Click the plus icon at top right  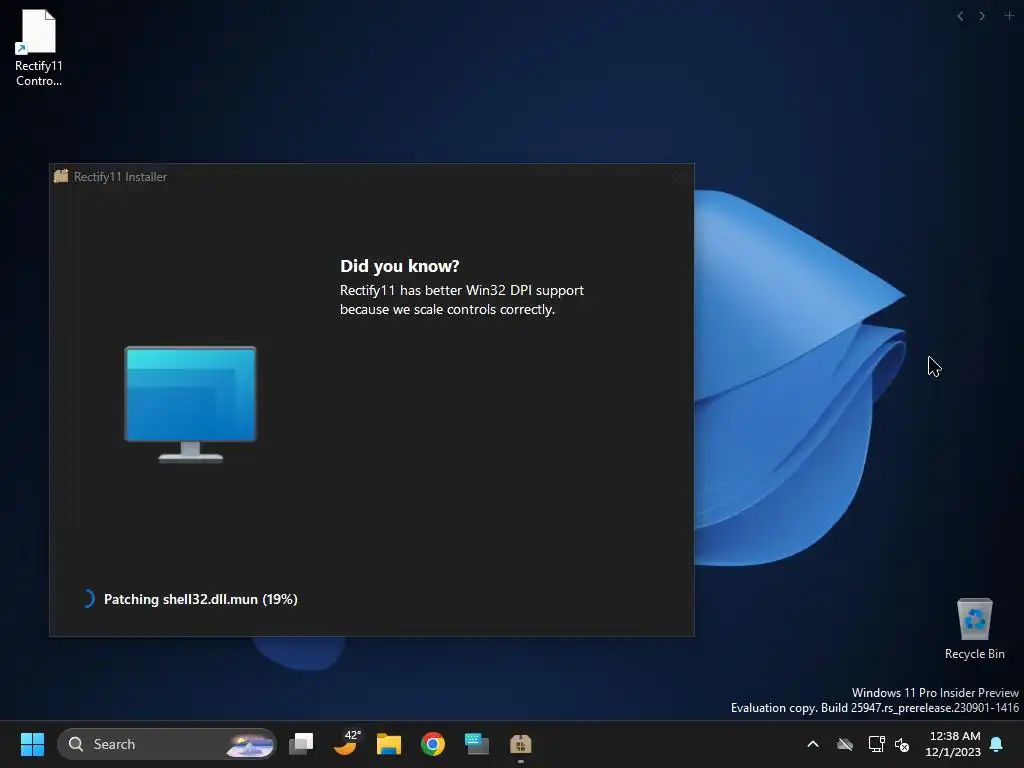click(x=1008, y=15)
